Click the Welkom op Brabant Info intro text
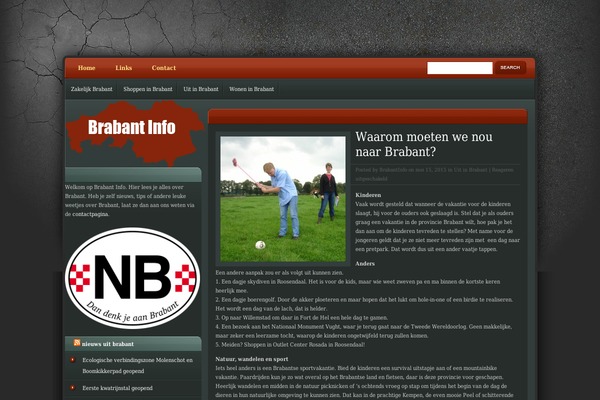 tap(130, 201)
